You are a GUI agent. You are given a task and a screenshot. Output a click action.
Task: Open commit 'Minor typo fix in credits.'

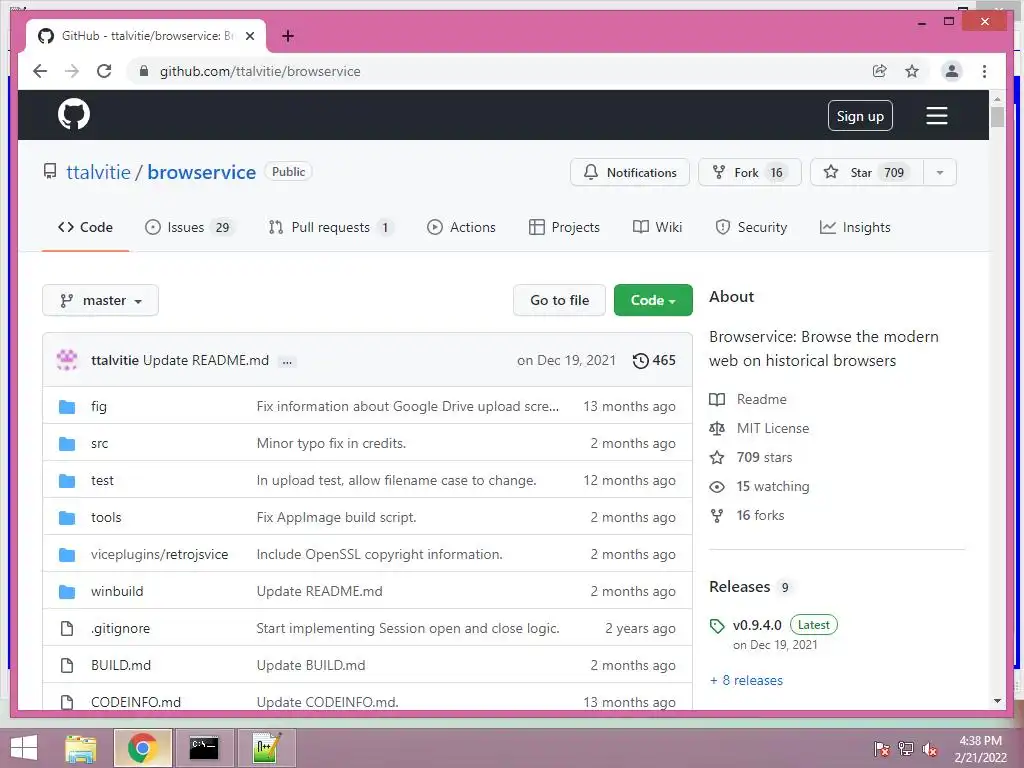click(331, 443)
